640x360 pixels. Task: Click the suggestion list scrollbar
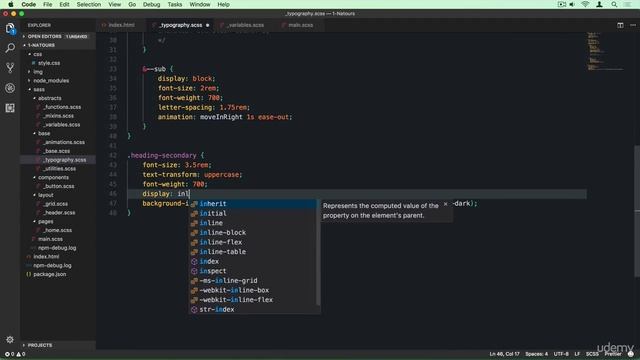tap(318, 252)
